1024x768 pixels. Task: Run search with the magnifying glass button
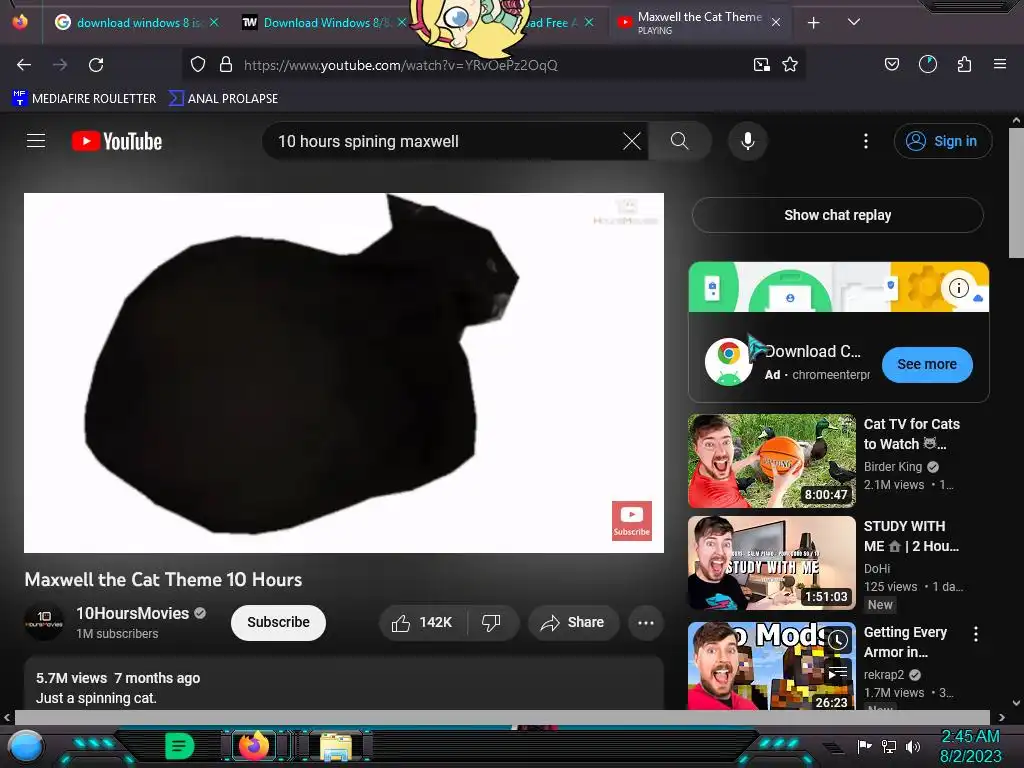coord(680,141)
